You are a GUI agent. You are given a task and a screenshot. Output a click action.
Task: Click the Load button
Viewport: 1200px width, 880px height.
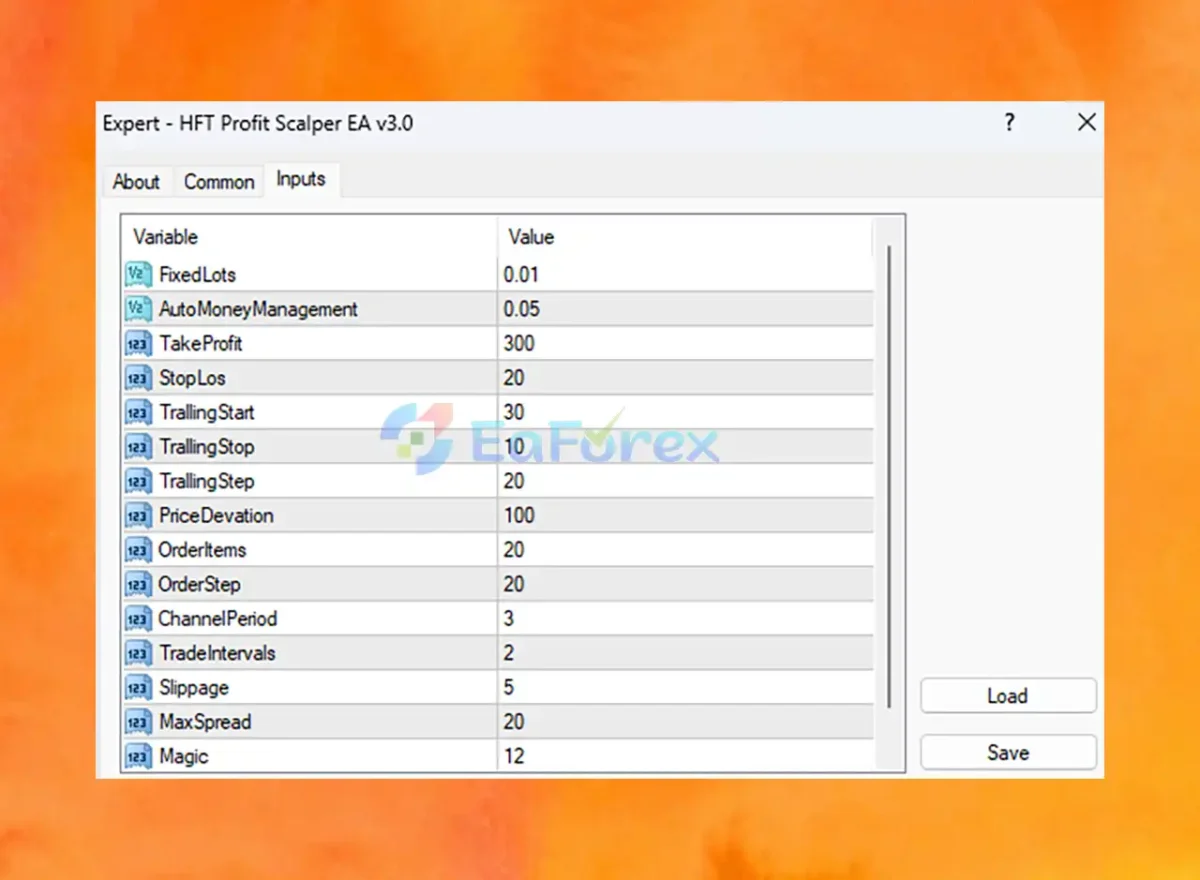tap(1008, 696)
